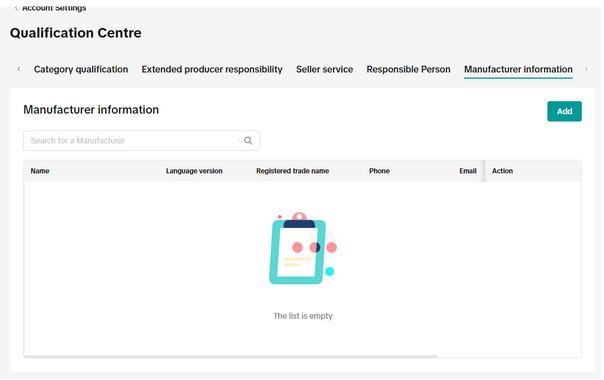Click the Qualification Centre heading
Viewport: 604px width, 380px height.
tap(76, 33)
